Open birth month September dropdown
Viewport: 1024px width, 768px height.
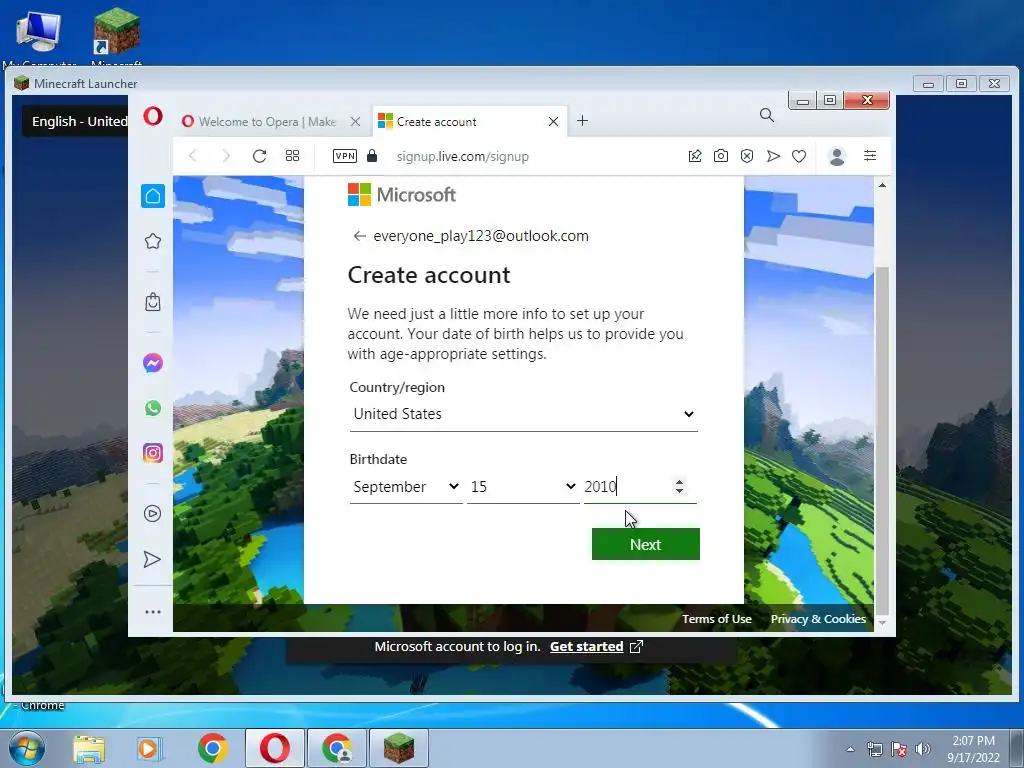click(x=406, y=487)
